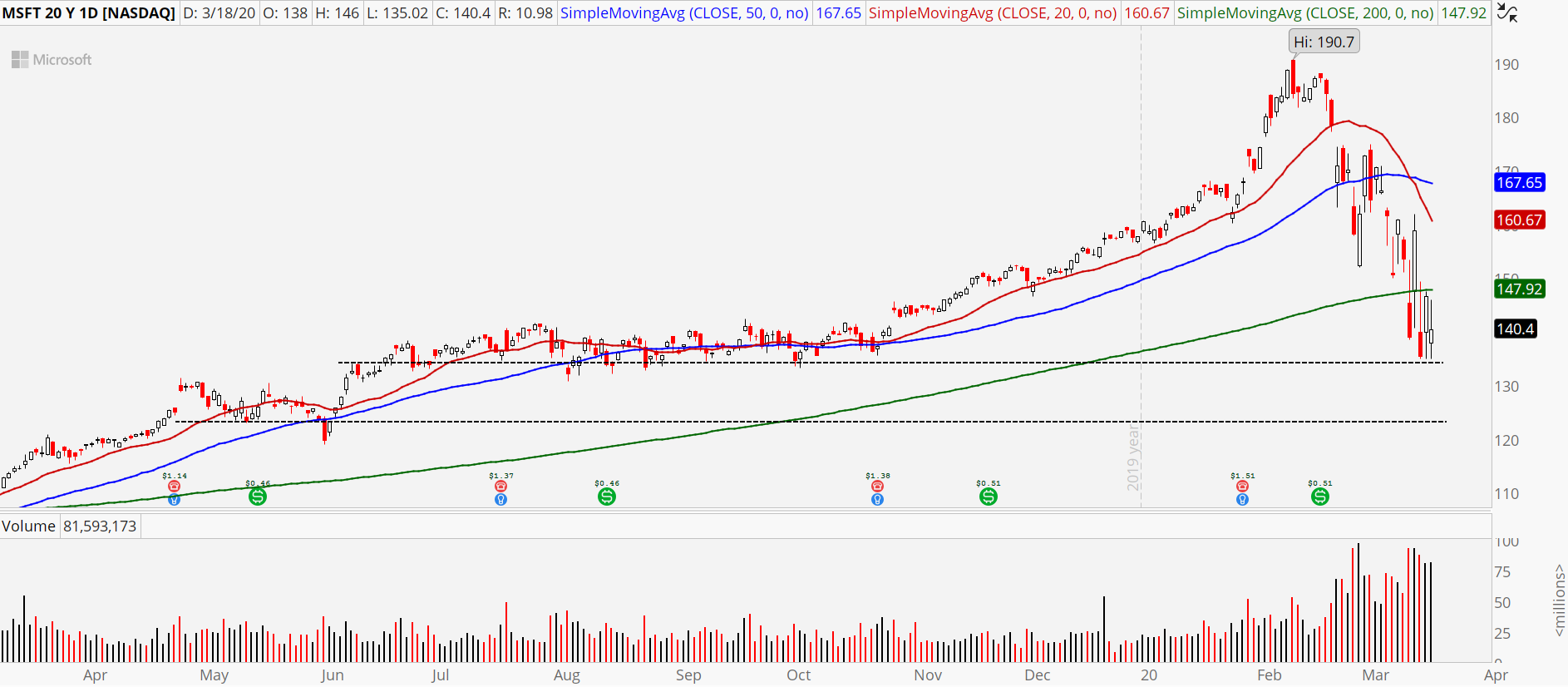Click the 'Hi: 190.7' price bubble
The height and width of the screenshot is (687, 1568).
(x=1324, y=42)
